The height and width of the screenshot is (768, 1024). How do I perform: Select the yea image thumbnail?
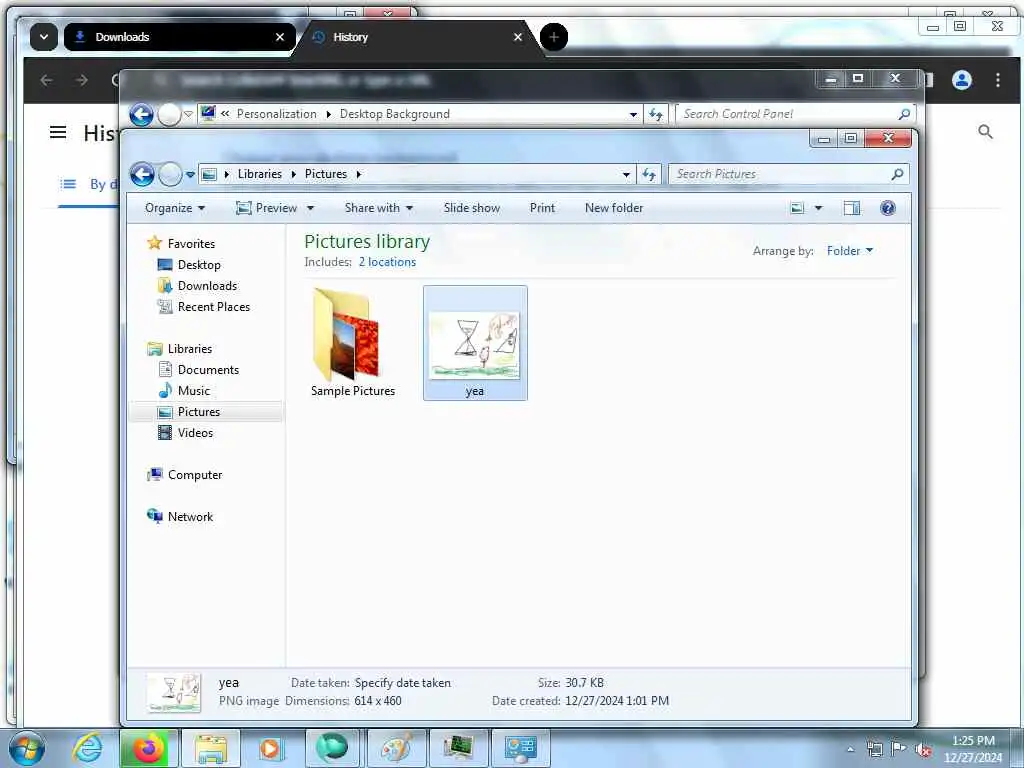(475, 343)
